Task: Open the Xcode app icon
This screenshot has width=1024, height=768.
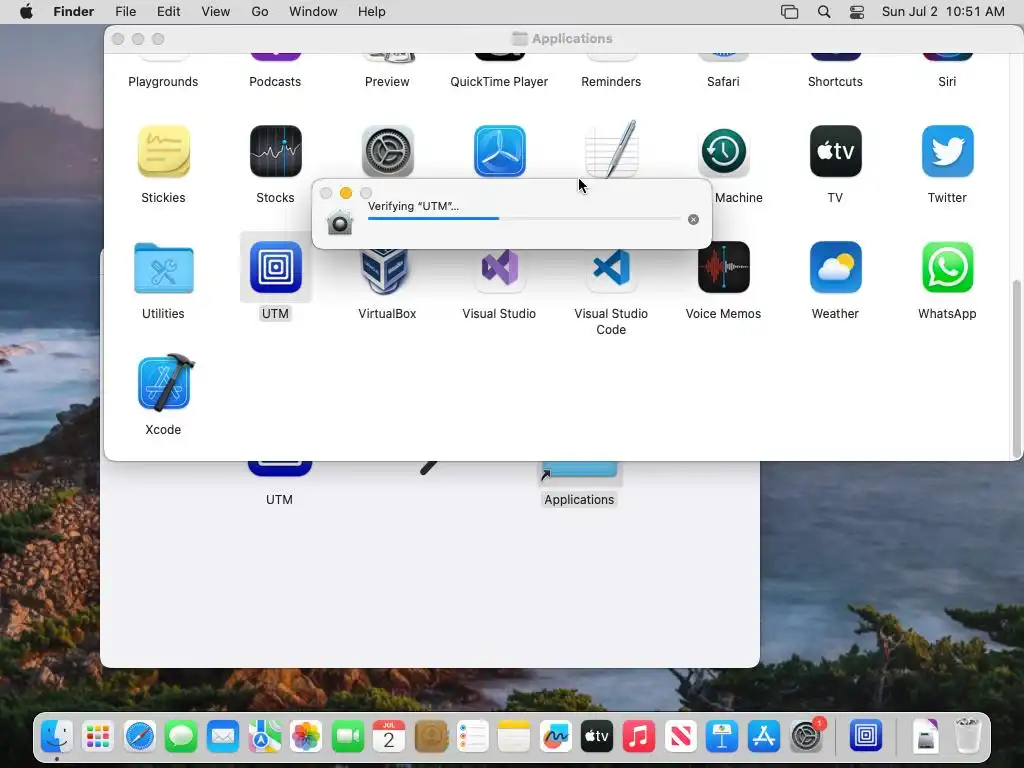Action: pyautogui.click(x=166, y=383)
